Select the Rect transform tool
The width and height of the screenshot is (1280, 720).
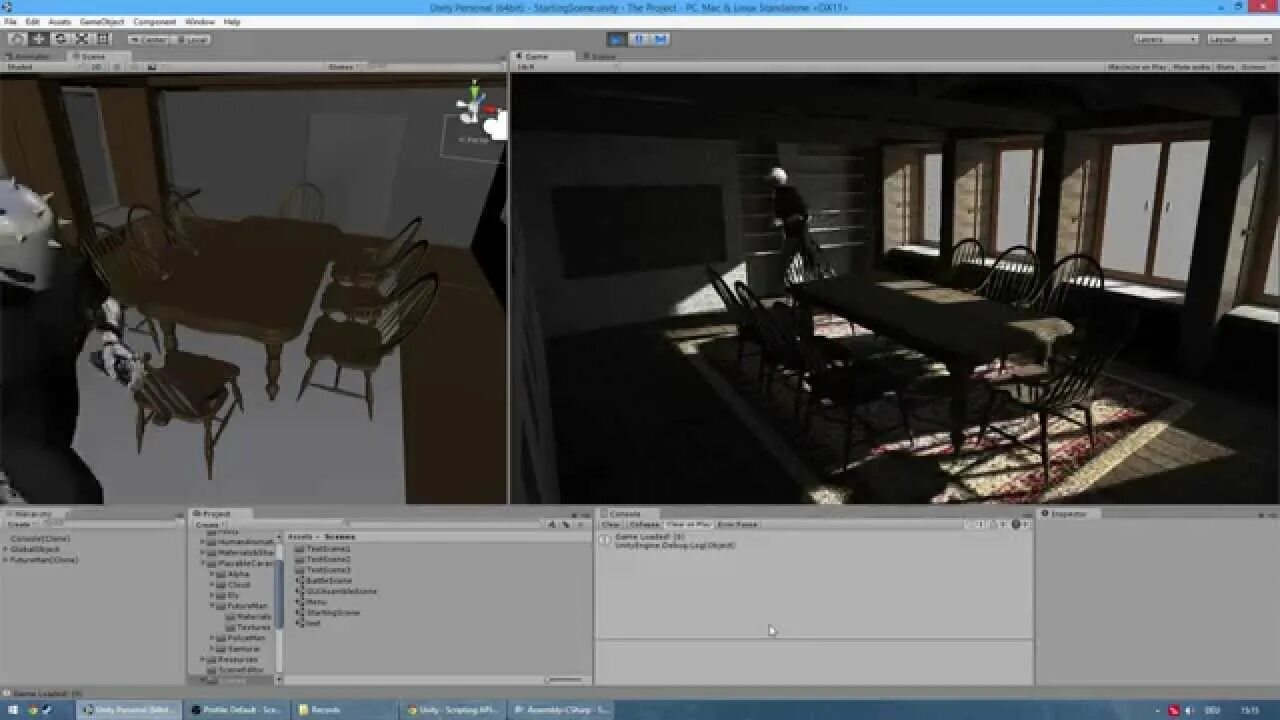click(x=103, y=39)
